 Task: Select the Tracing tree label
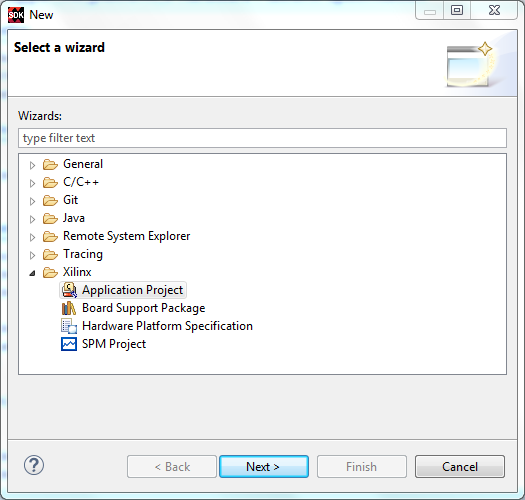pos(83,254)
